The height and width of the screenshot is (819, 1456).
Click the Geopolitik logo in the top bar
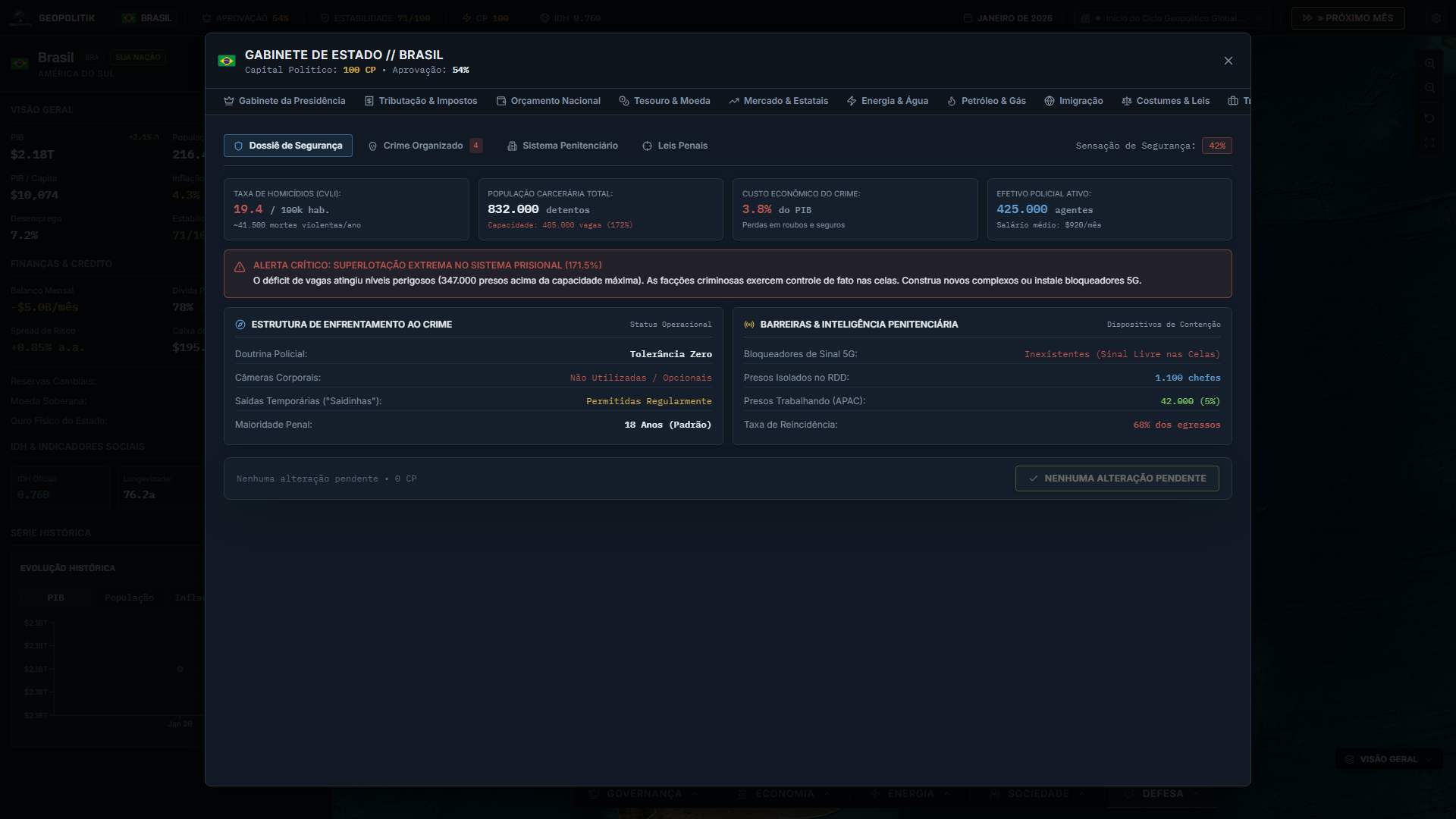coord(20,18)
